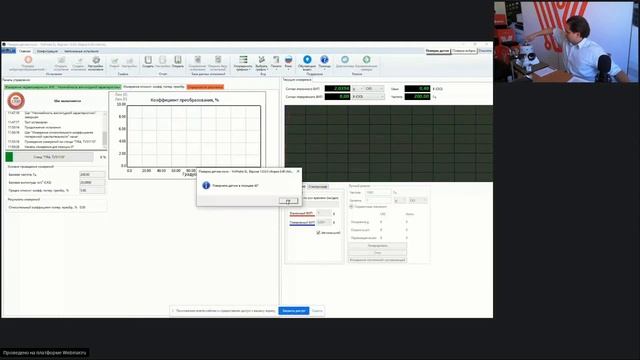Click the red Эталонный ВИП line swatch

[302, 214]
